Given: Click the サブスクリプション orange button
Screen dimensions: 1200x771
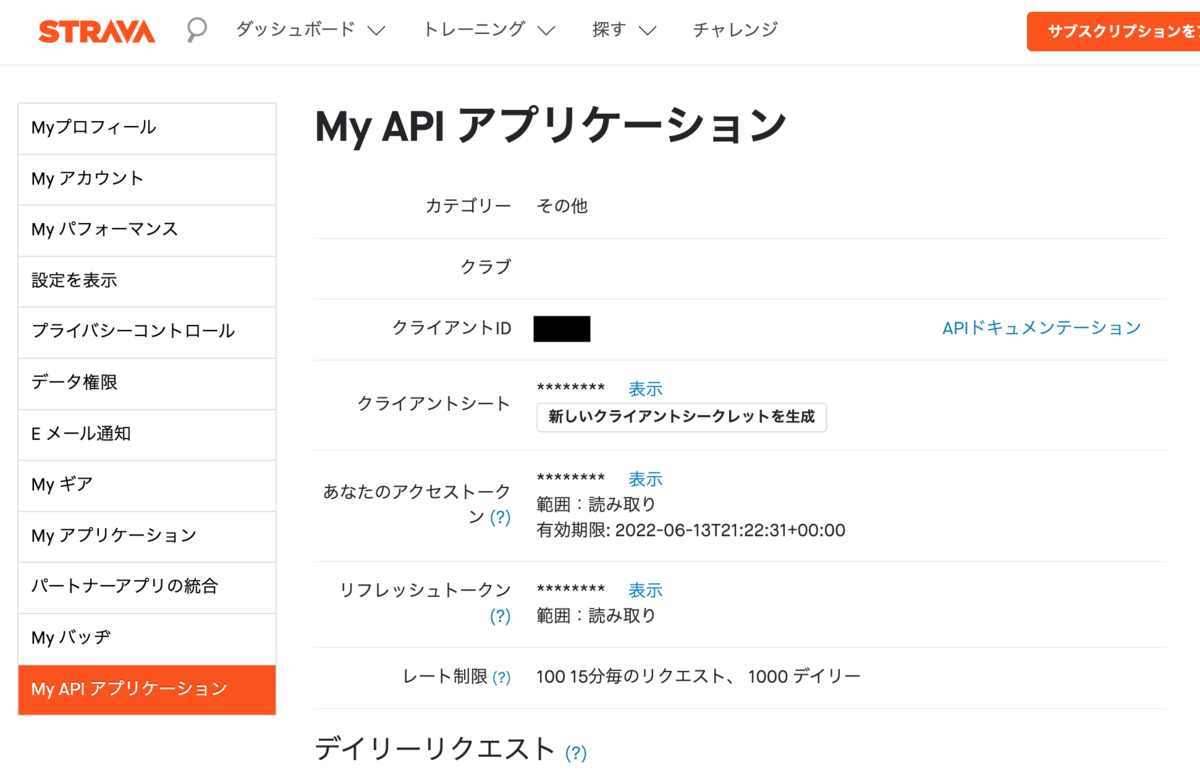Looking at the screenshot, I should click(1113, 31).
